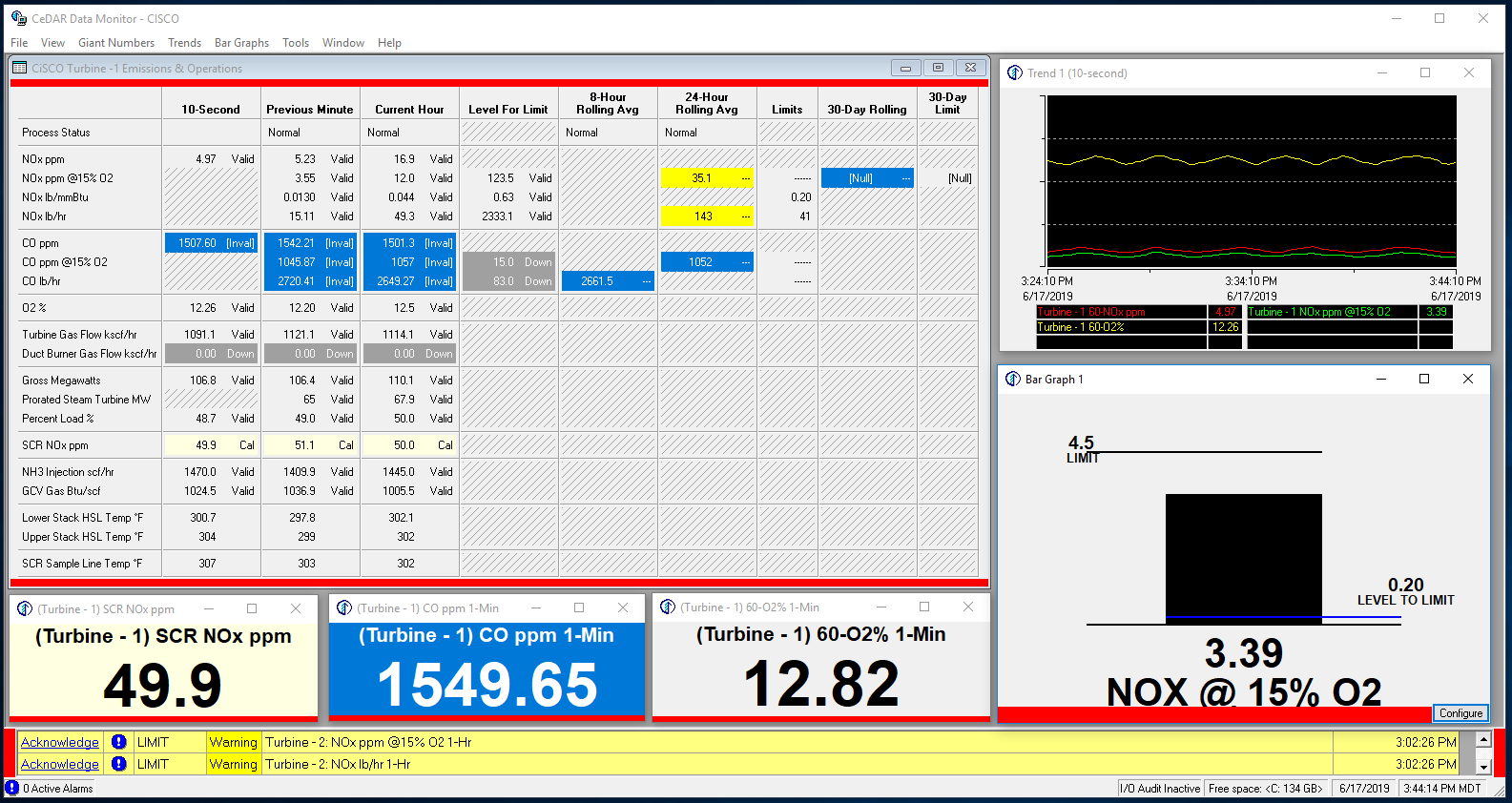The height and width of the screenshot is (803, 1512).
Task: Click the trend chart plot area
Action: [x=1252, y=182]
